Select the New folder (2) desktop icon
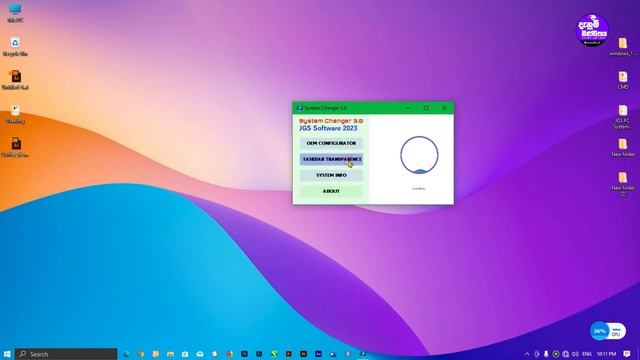 click(622, 184)
